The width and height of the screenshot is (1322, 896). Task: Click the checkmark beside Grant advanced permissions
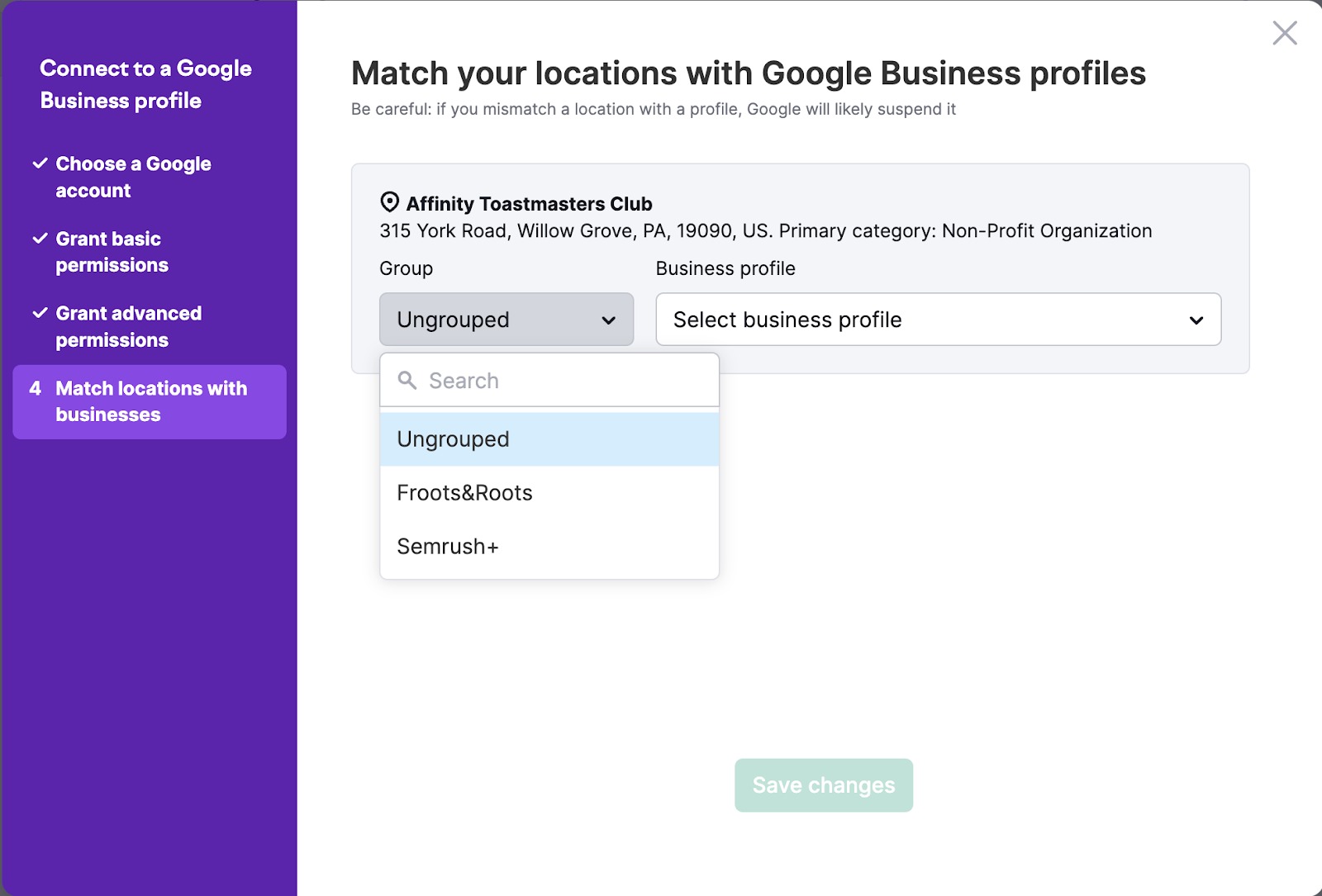[39, 313]
